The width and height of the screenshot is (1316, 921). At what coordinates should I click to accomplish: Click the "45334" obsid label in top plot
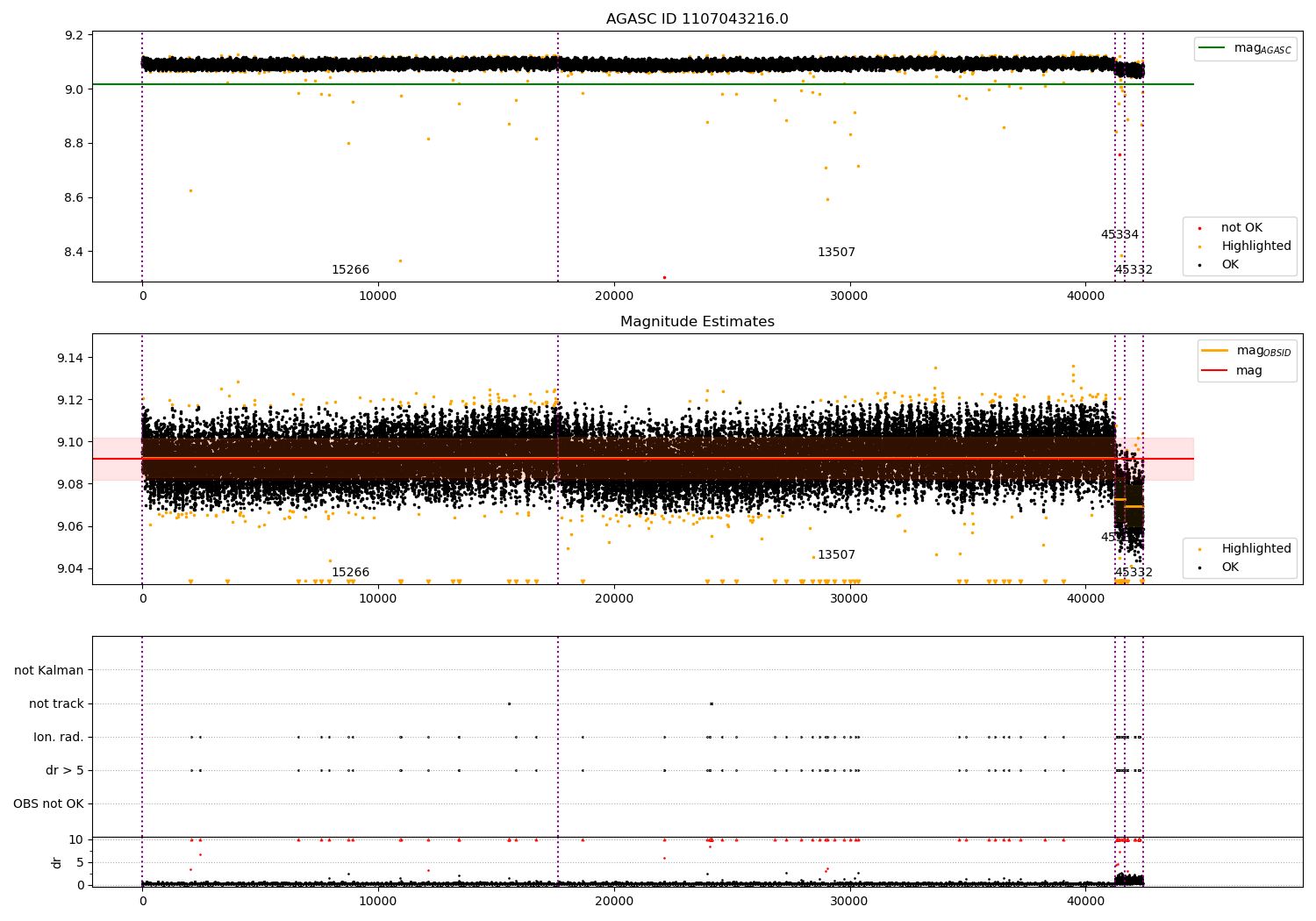1119,235
